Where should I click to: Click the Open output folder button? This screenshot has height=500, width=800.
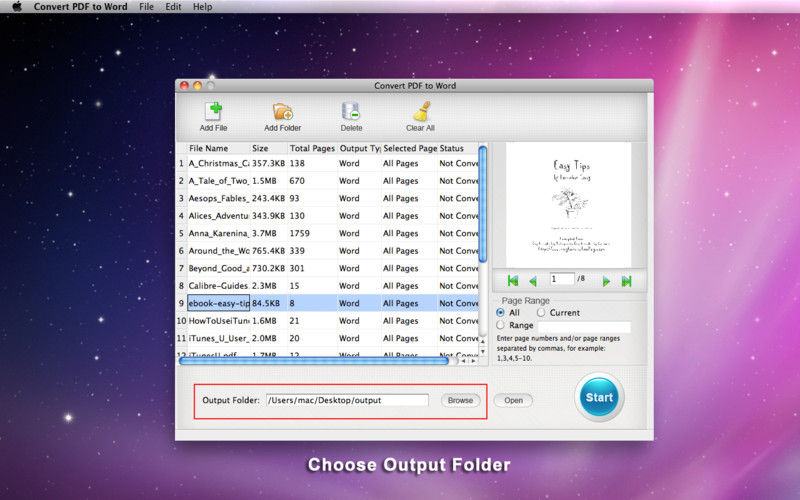tap(513, 401)
